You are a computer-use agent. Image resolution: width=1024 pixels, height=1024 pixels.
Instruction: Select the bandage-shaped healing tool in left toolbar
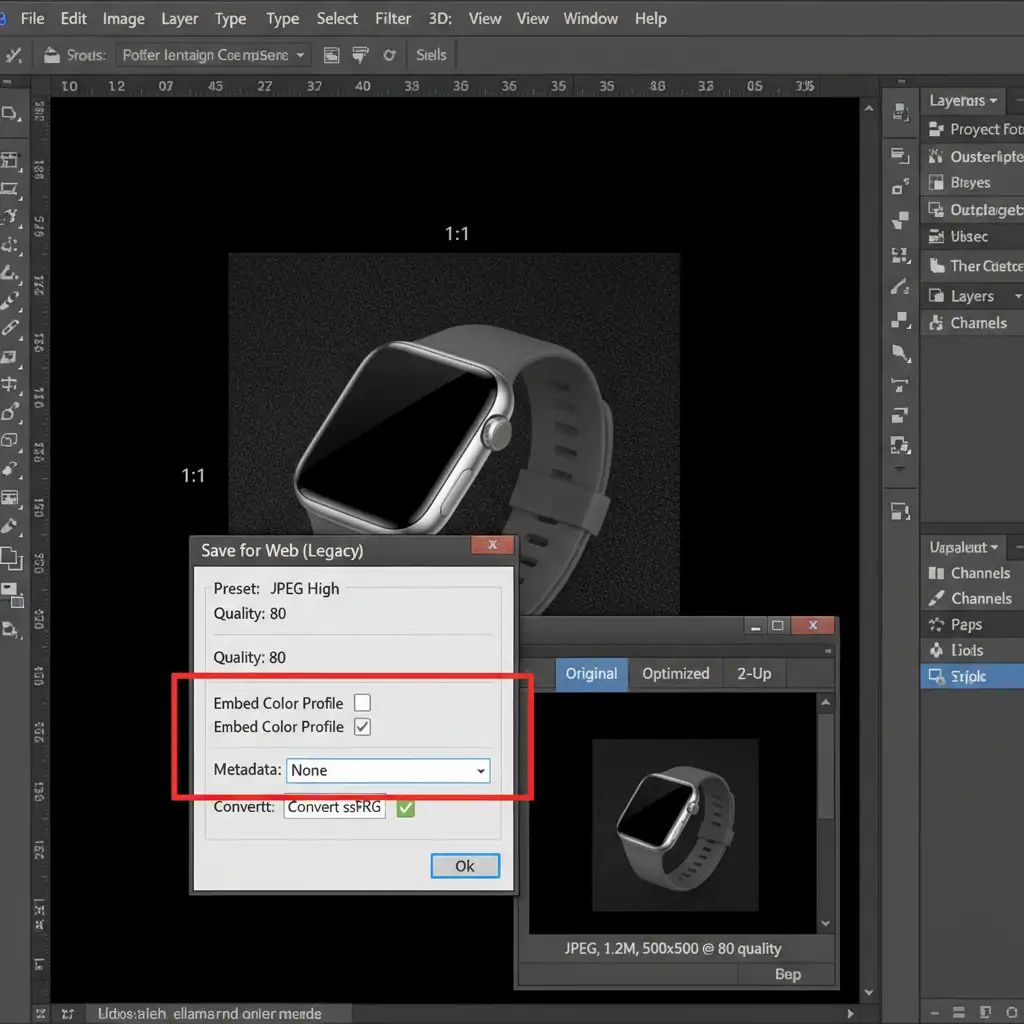pos(10,327)
